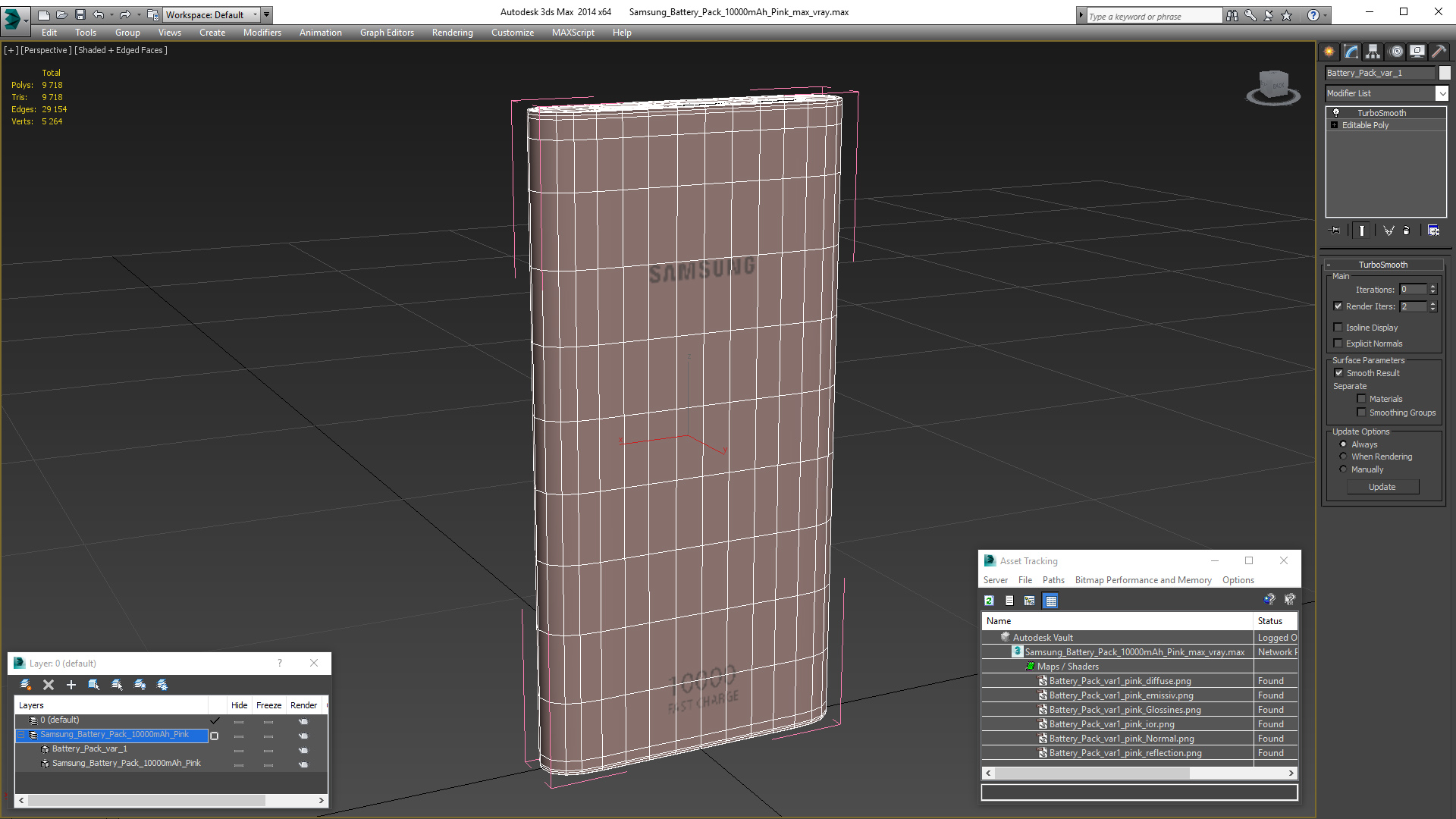Remove modifier from stack icon
This screenshot has width=1456, height=819.
pos(1407,231)
